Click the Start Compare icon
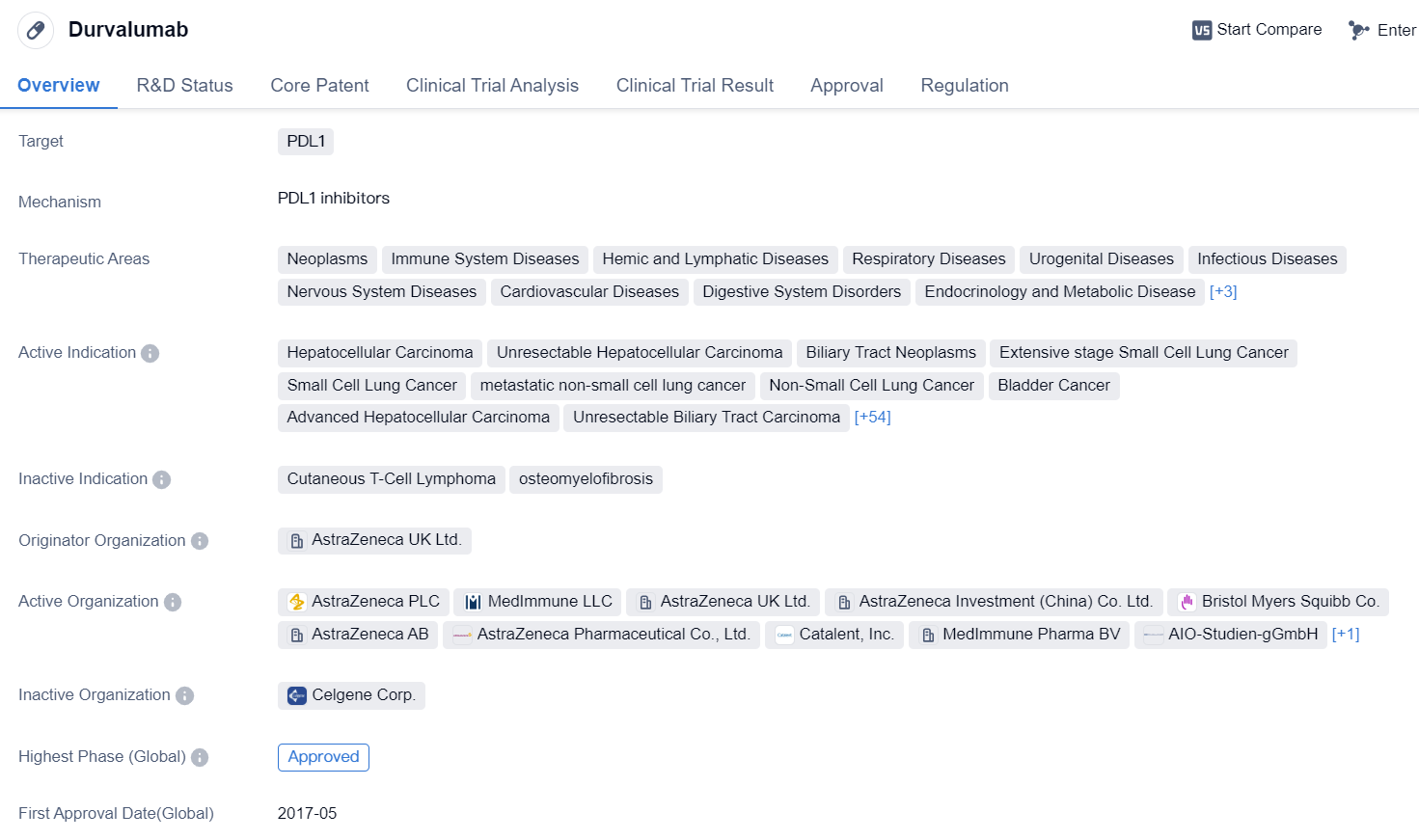1419x840 pixels. pyautogui.click(x=1202, y=30)
